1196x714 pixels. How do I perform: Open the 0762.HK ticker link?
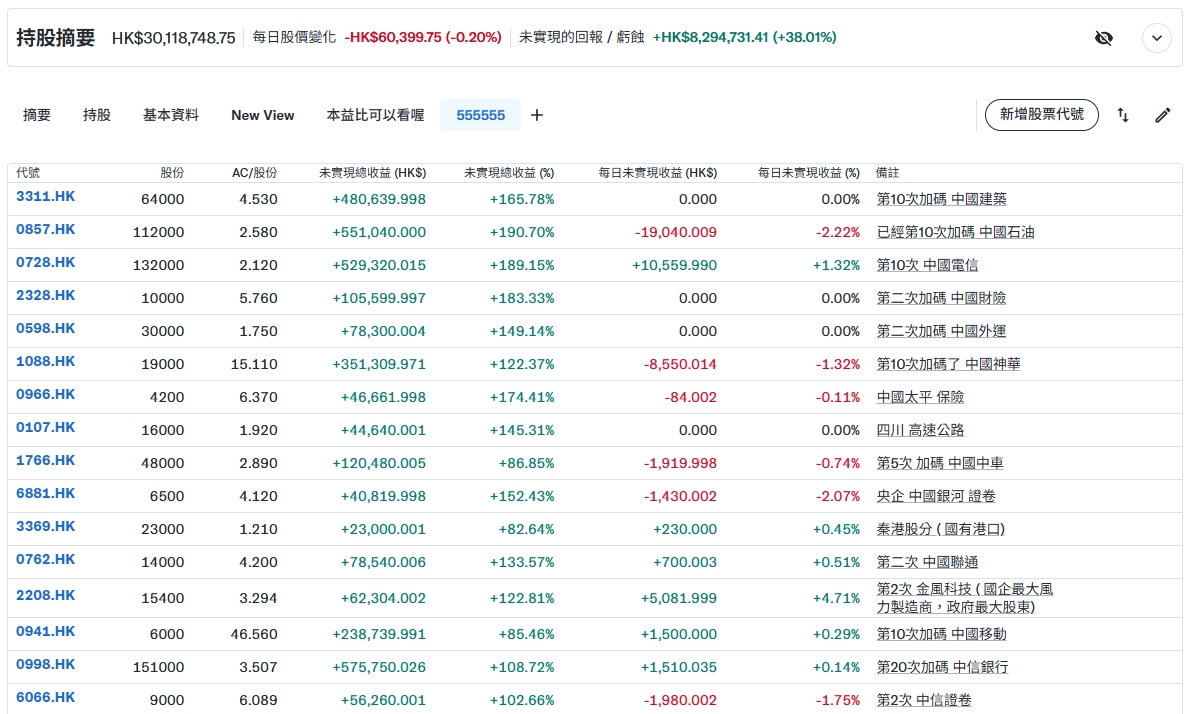(46, 559)
